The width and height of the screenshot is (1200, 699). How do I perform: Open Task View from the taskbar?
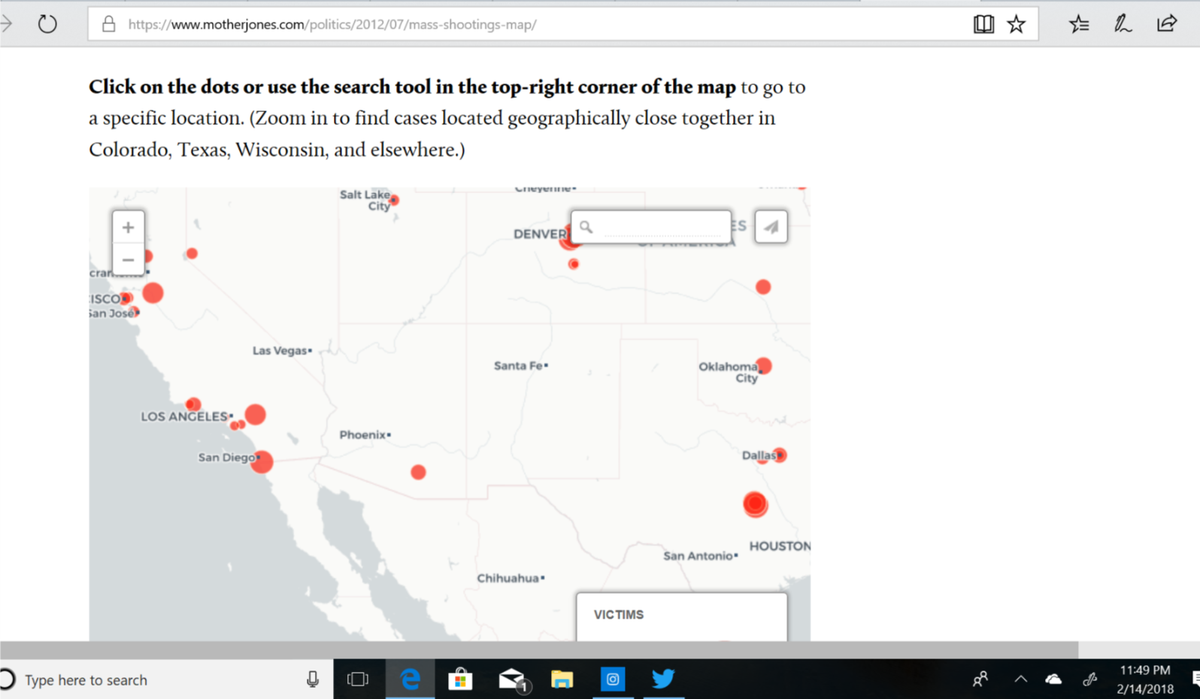point(357,680)
